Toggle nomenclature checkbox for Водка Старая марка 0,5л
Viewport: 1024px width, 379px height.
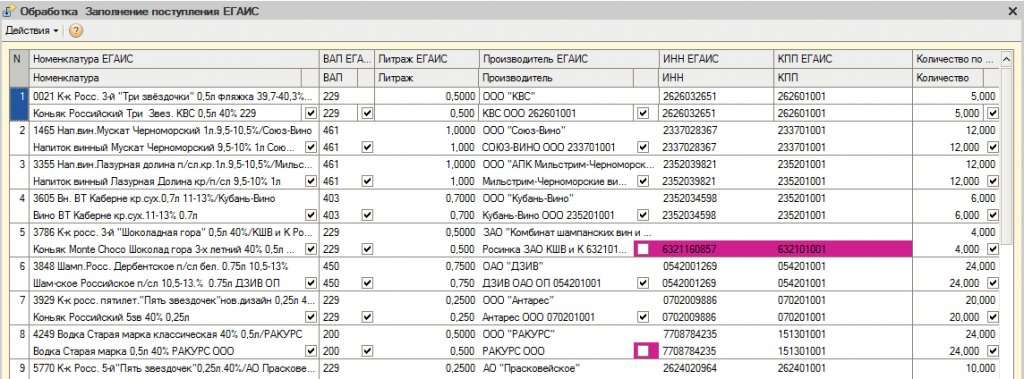click(311, 351)
